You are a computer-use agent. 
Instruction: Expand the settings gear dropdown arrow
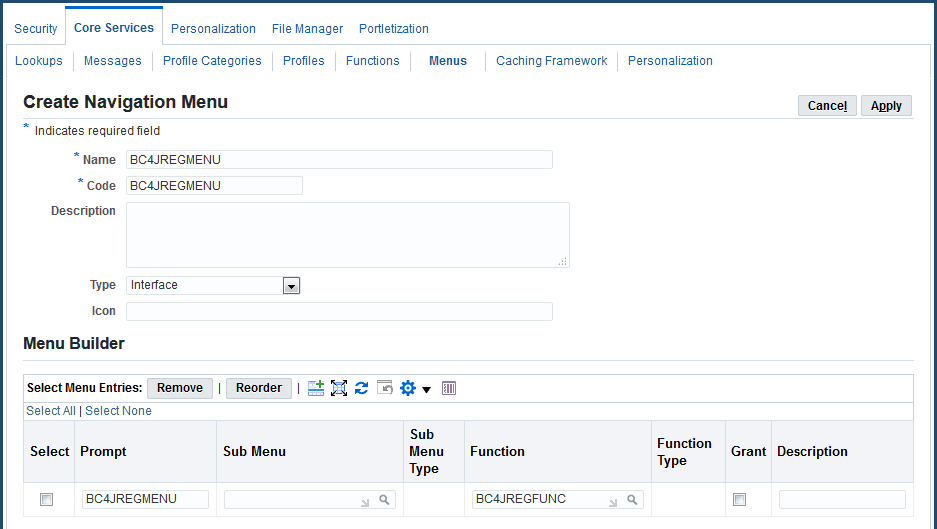427,390
